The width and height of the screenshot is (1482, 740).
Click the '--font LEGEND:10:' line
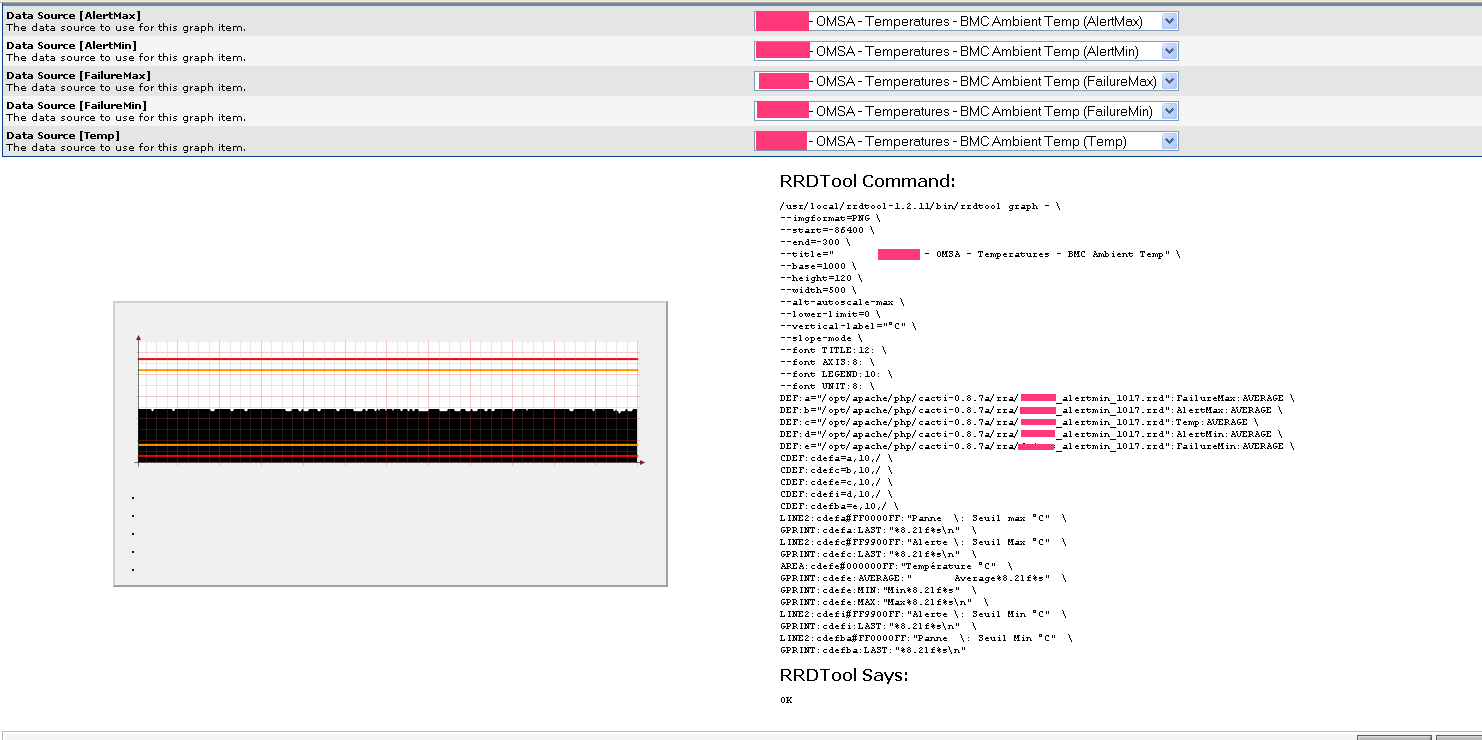836,374
